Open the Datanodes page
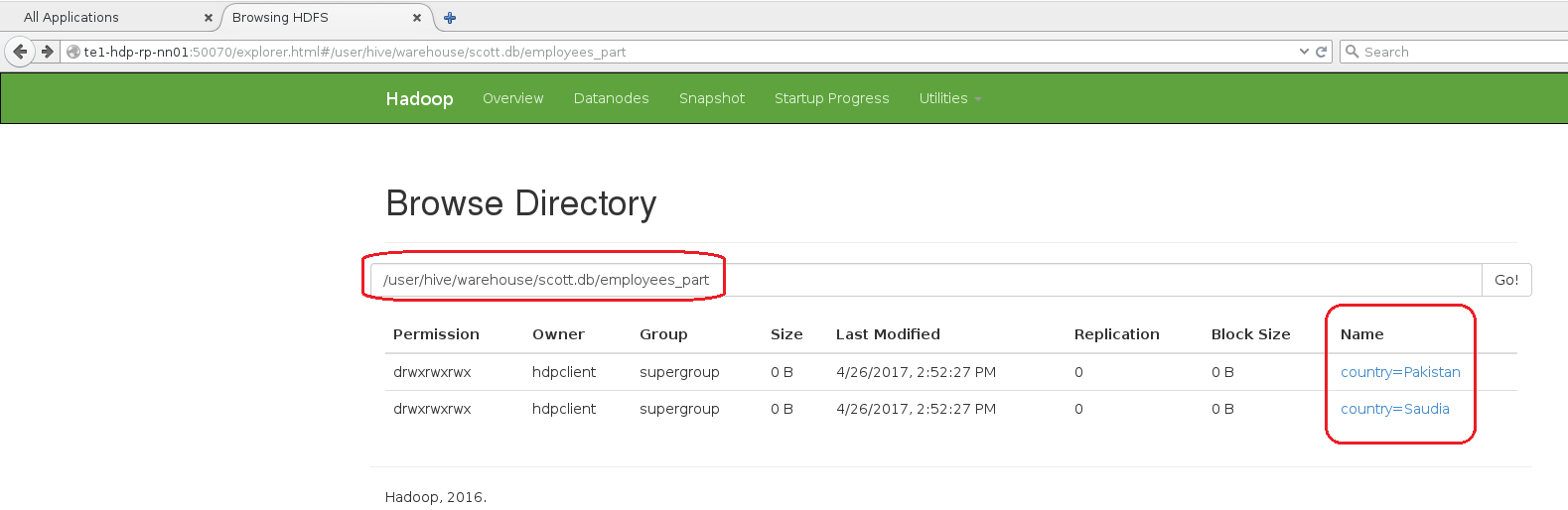 [611, 98]
